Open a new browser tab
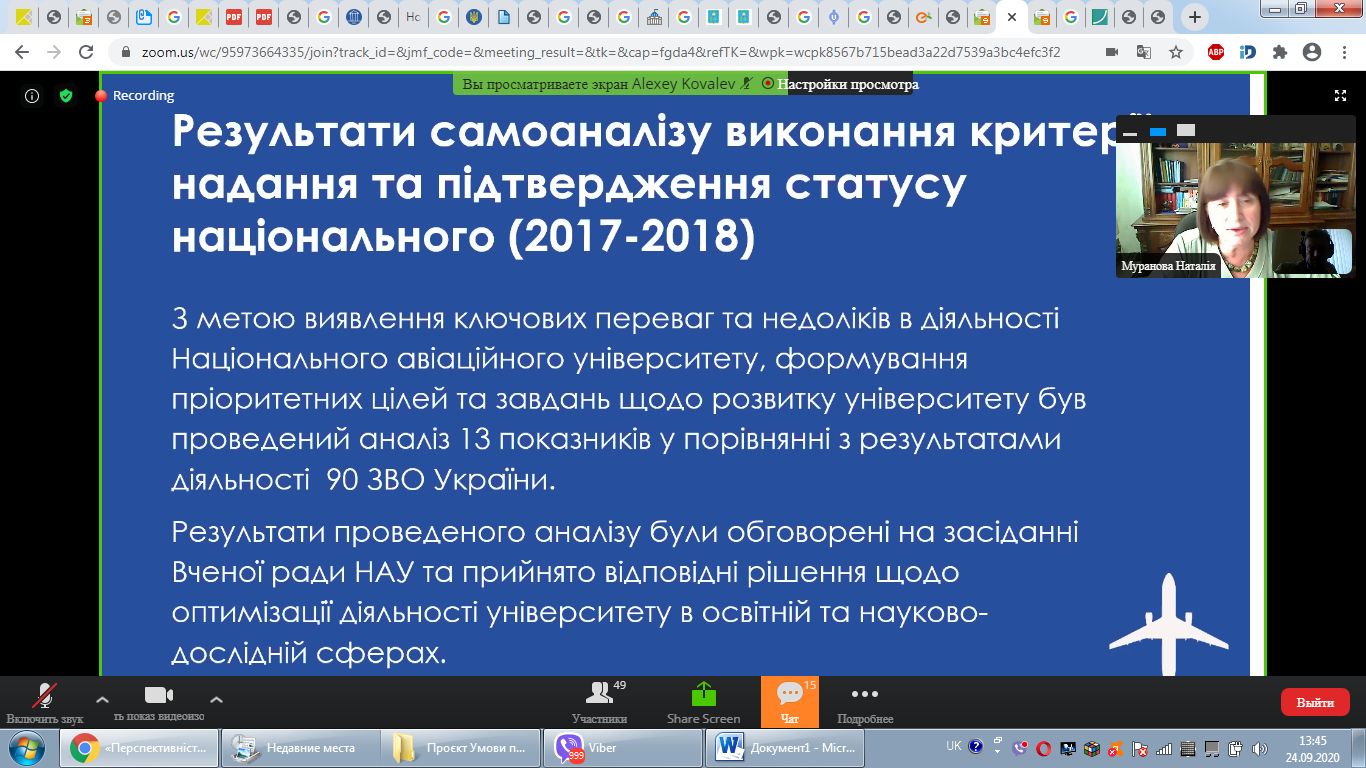The height and width of the screenshot is (768, 1366). [x=1195, y=17]
